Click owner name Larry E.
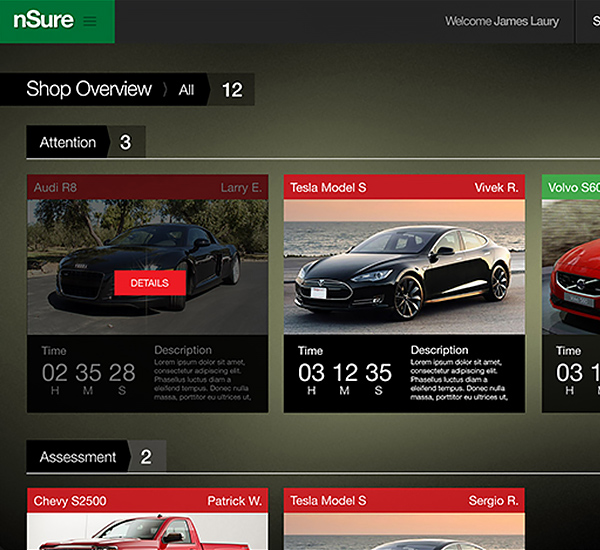Image resolution: width=600 pixels, height=550 pixels. pos(241,188)
